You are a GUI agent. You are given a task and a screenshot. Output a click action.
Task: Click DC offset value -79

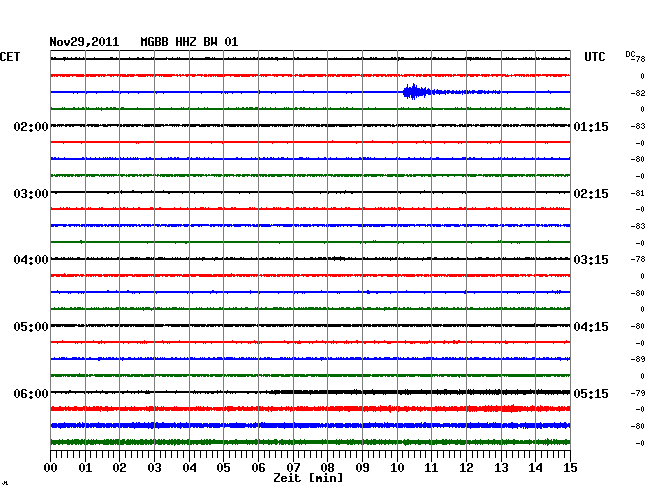(x=638, y=392)
